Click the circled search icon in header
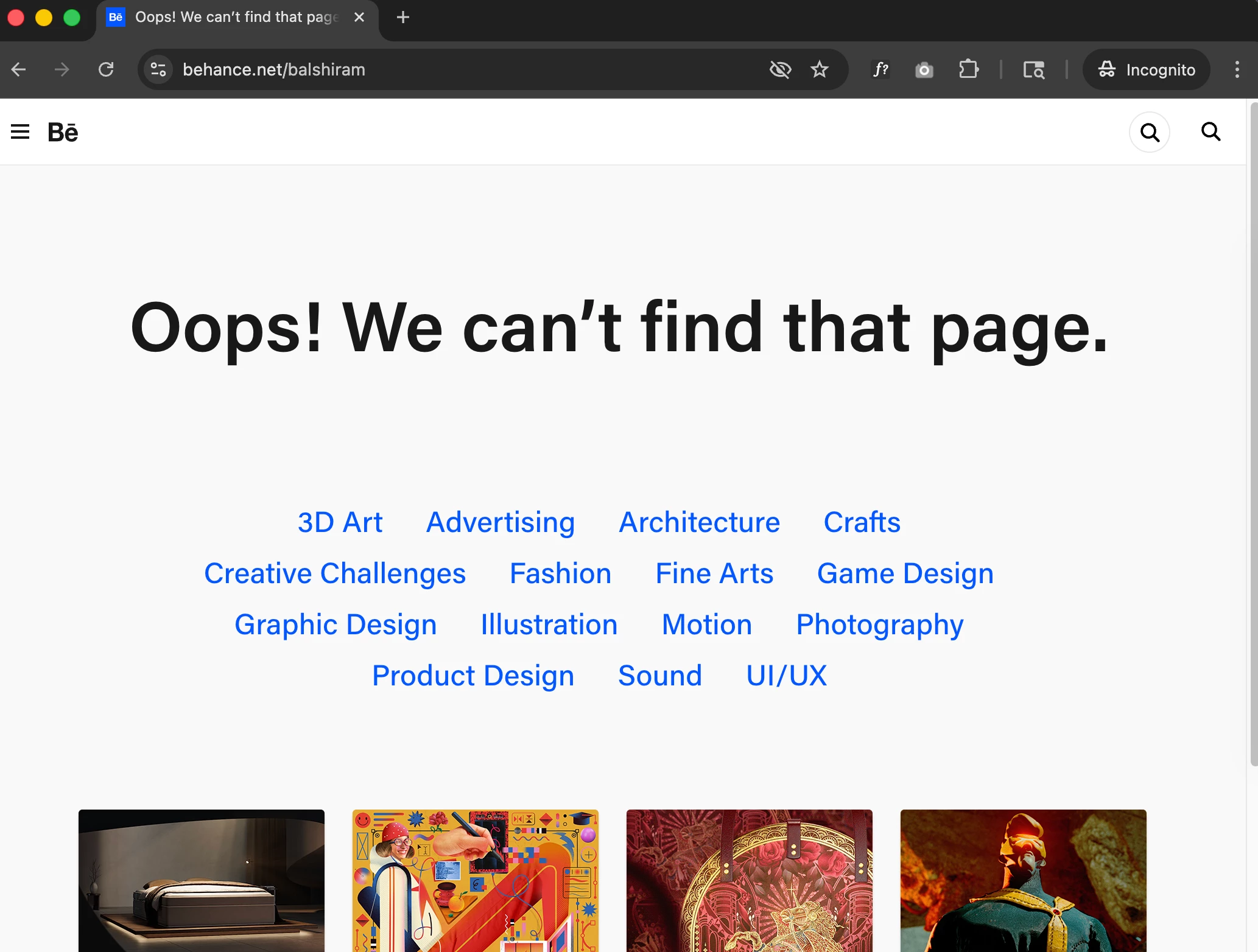The image size is (1258, 952). pyautogui.click(x=1149, y=131)
